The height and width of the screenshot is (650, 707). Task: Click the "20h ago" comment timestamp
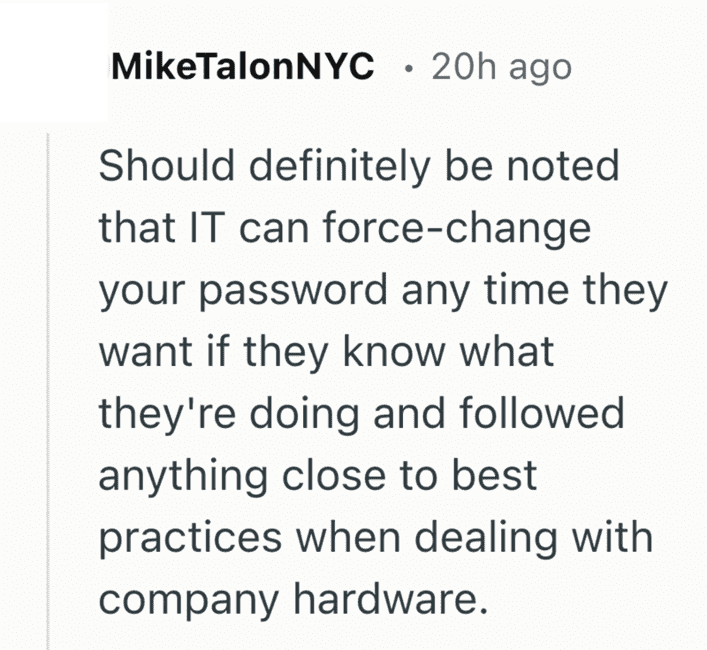500,67
